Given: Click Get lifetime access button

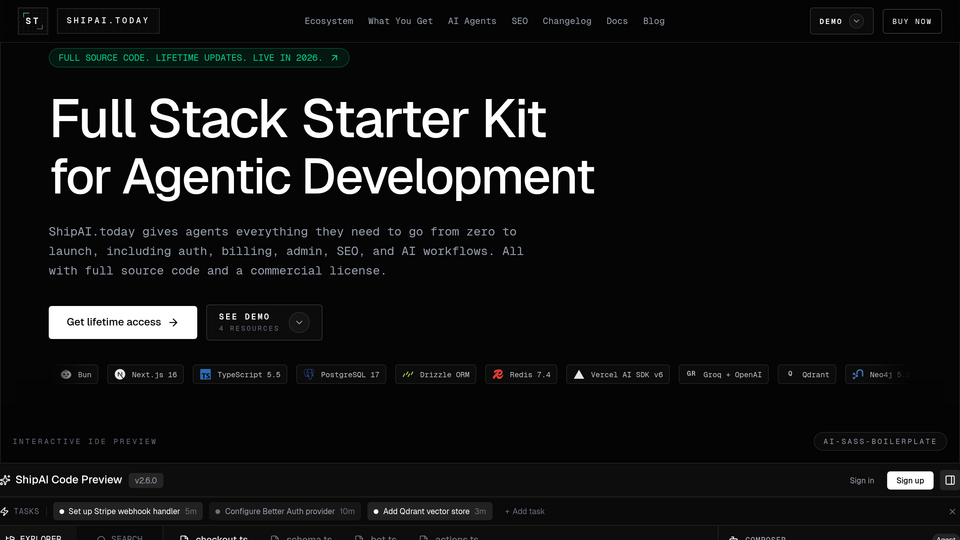Looking at the screenshot, I should pyautogui.click(x=122, y=322).
